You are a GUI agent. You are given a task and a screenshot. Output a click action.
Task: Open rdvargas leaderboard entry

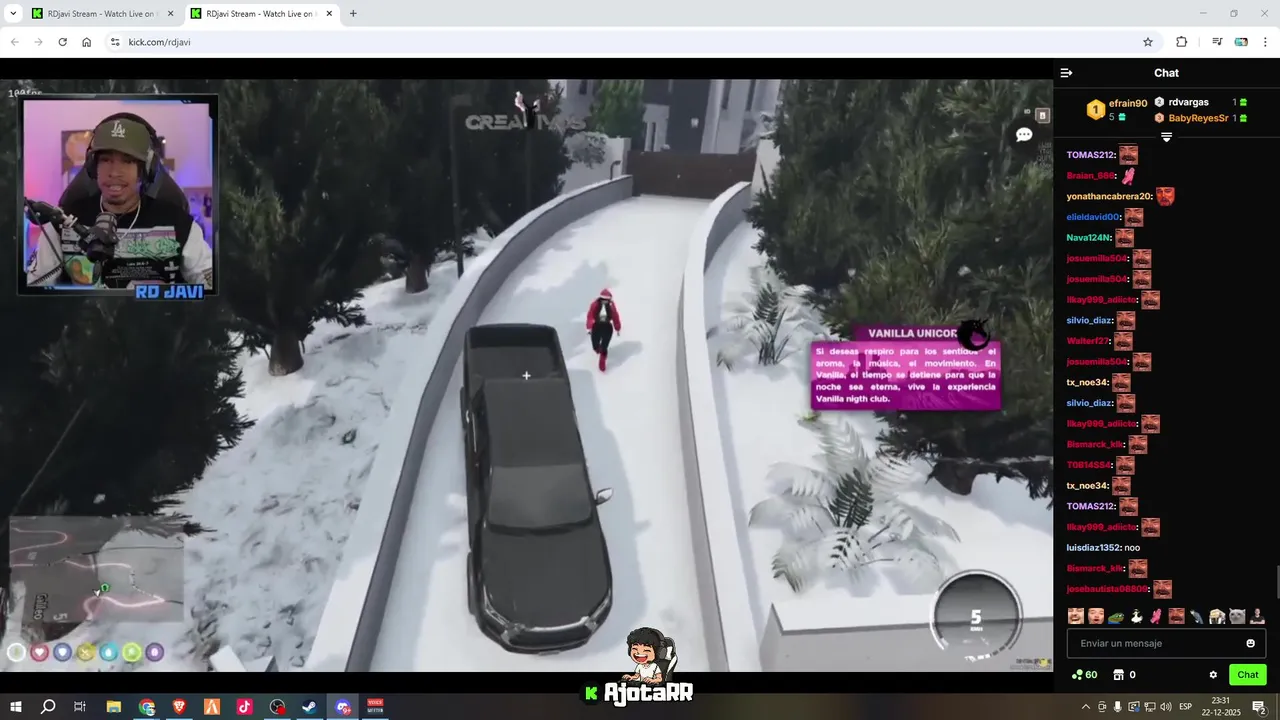click(x=1188, y=102)
